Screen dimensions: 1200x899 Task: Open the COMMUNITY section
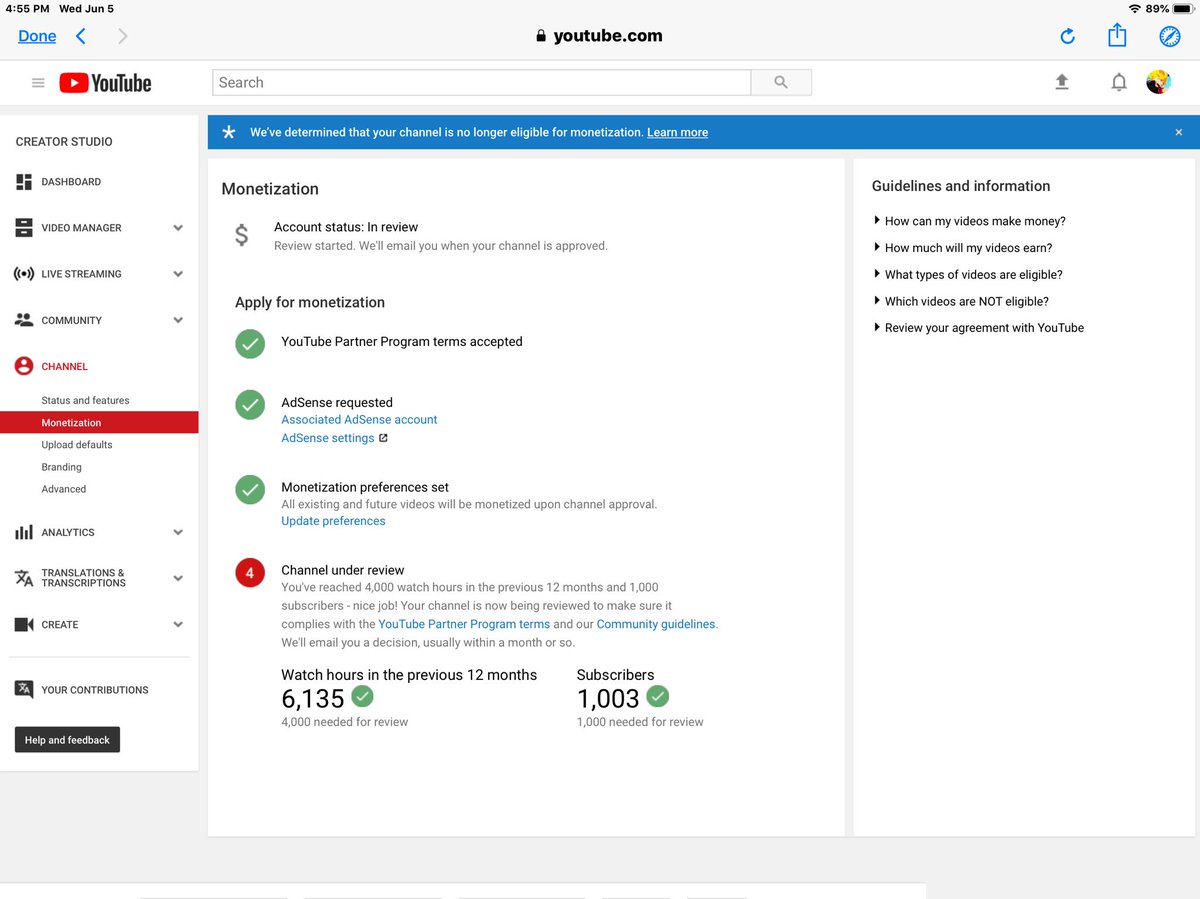coord(71,320)
